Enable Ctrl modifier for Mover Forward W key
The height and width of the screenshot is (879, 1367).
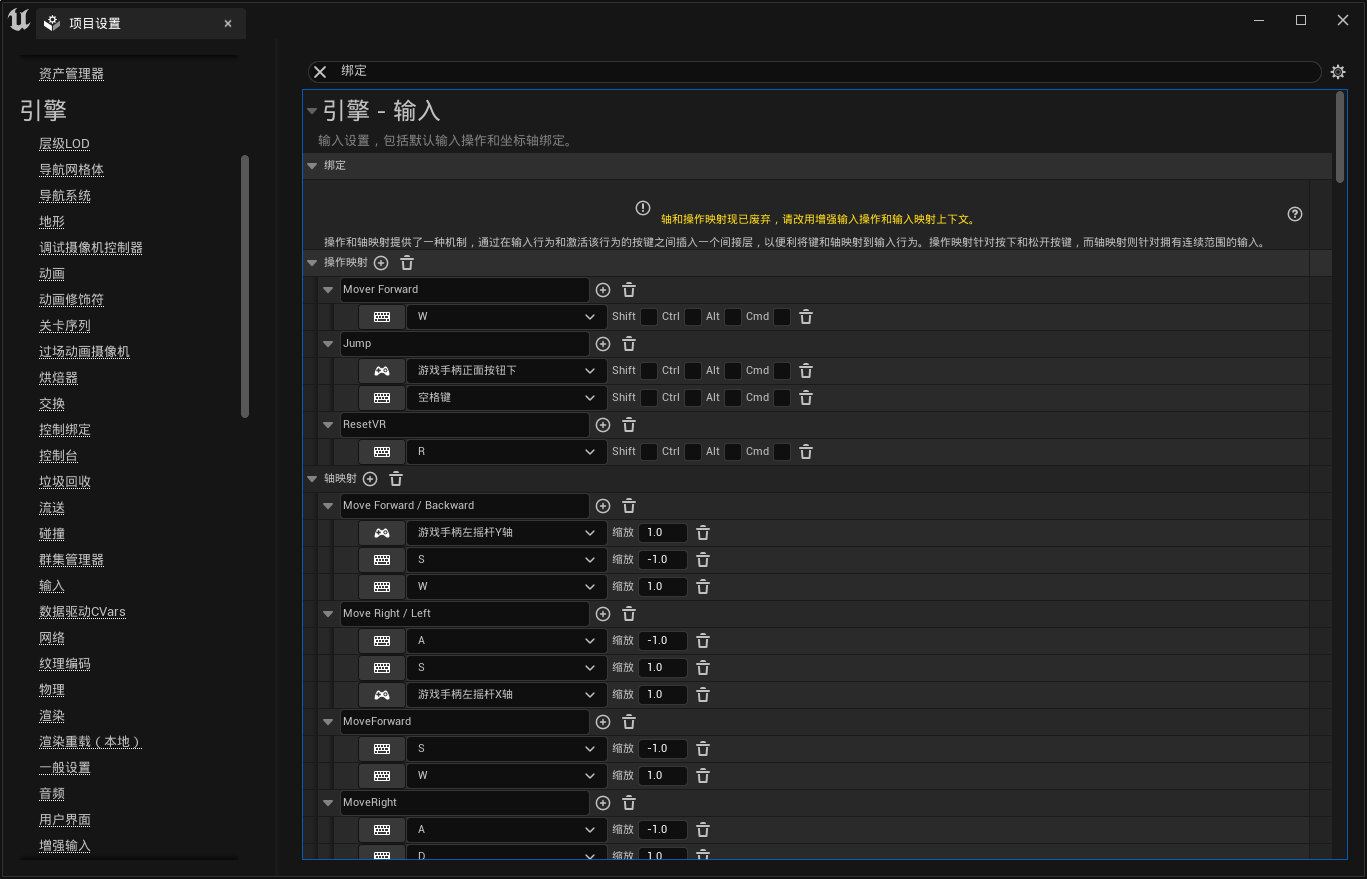[x=693, y=317]
